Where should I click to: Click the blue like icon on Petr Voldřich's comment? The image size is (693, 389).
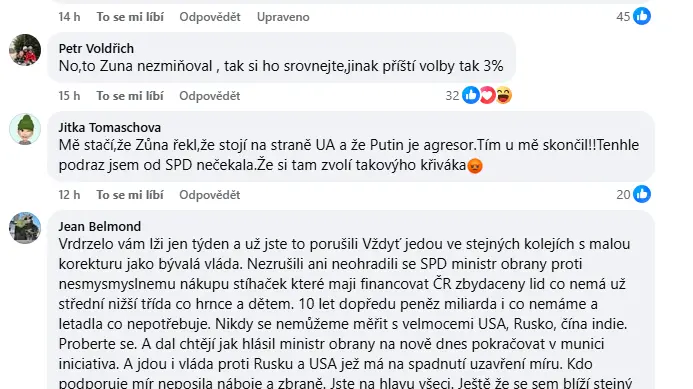[471, 95]
